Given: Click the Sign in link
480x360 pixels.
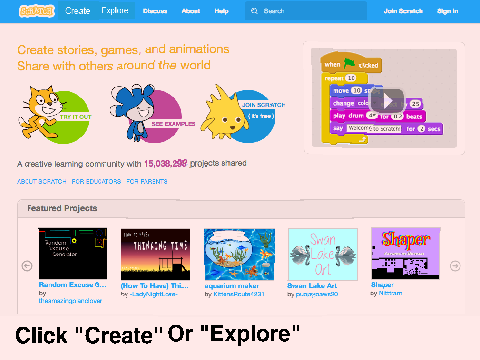Looking at the screenshot, I should click(x=448, y=11).
